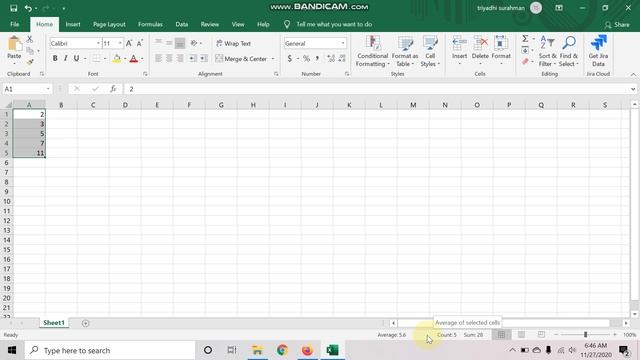Open Firefox from the Windows taskbar

coord(307,350)
